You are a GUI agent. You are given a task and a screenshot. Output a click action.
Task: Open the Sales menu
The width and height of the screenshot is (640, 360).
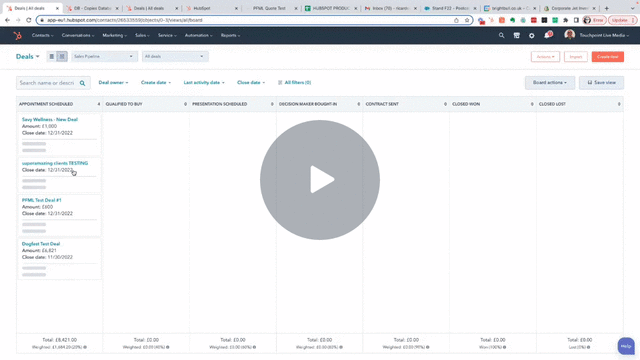point(142,36)
